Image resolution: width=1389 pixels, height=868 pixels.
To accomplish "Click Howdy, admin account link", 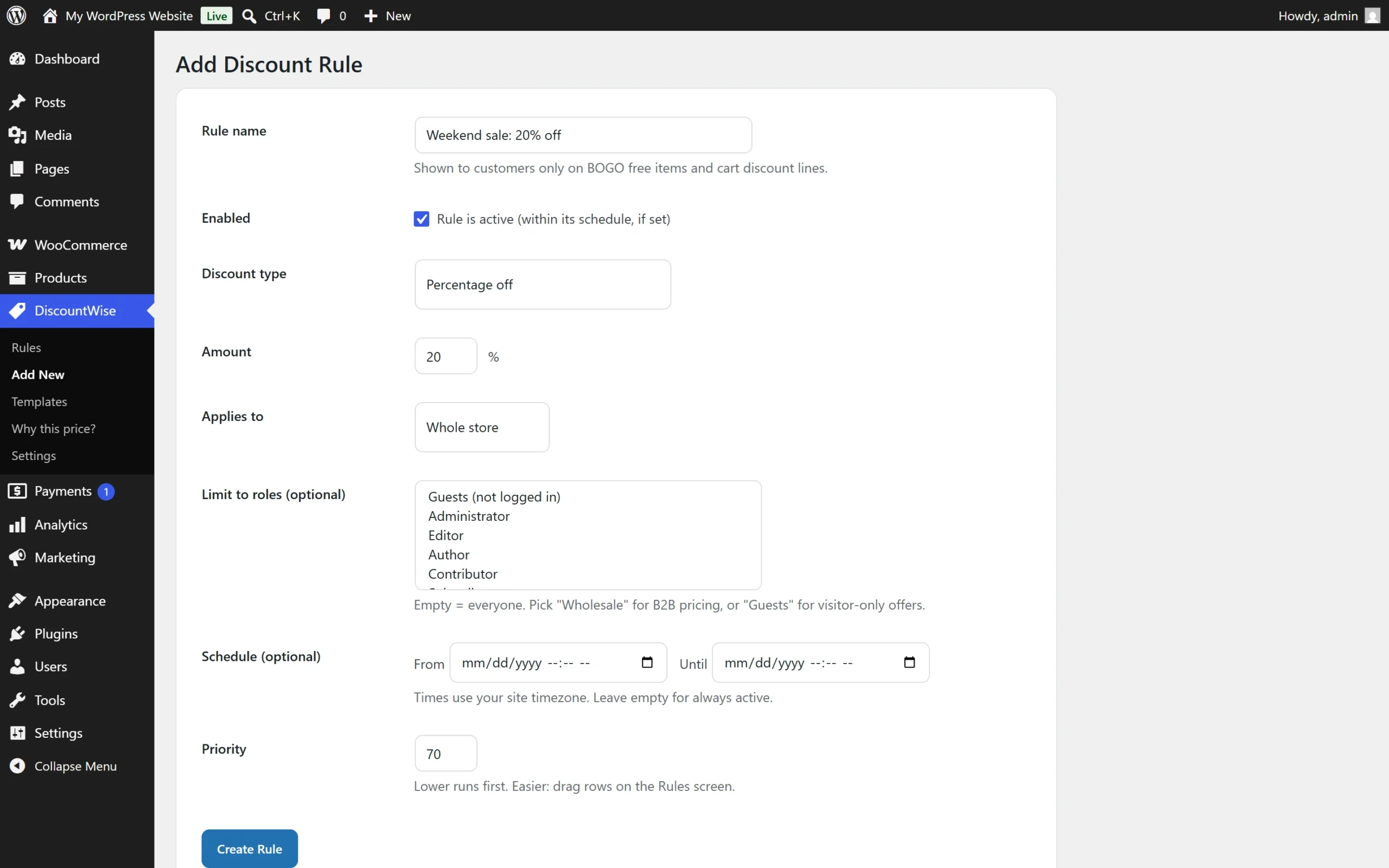I will click(1318, 16).
